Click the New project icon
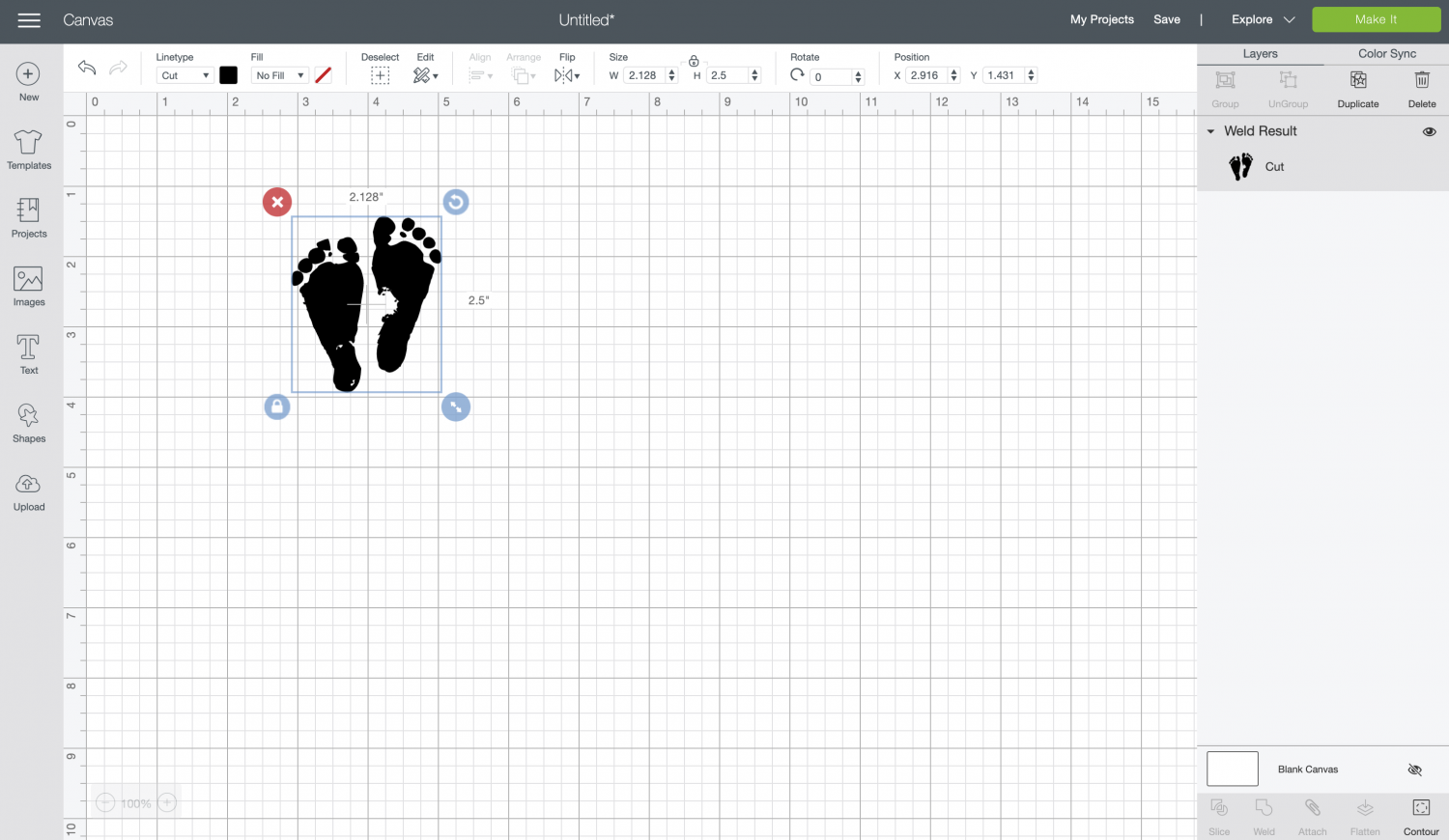Image resolution: width=1449 pixels, height=840 pixels. click(x=29, y=74)
